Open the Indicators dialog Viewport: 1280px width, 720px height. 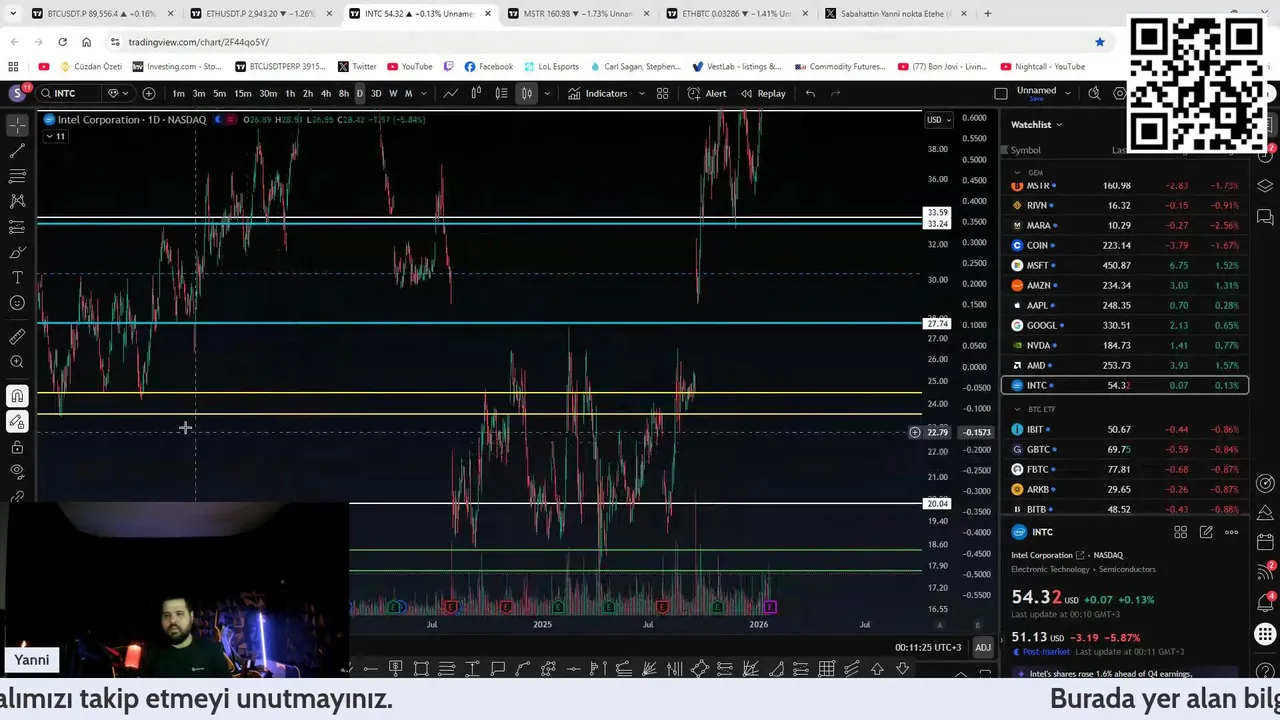(598, 93)
